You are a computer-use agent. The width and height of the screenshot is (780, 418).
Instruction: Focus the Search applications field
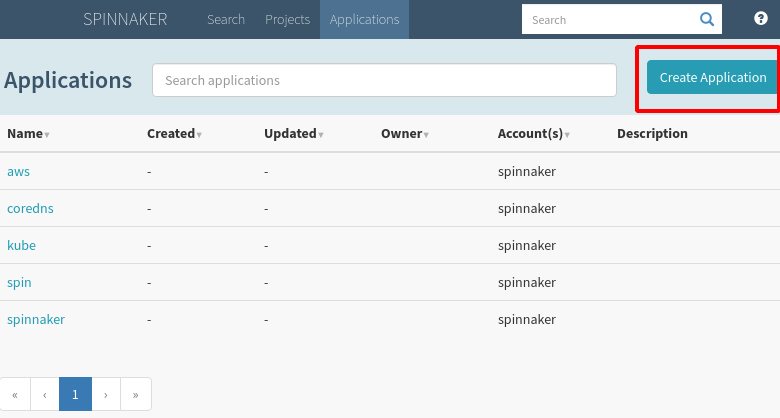(384, 80)
